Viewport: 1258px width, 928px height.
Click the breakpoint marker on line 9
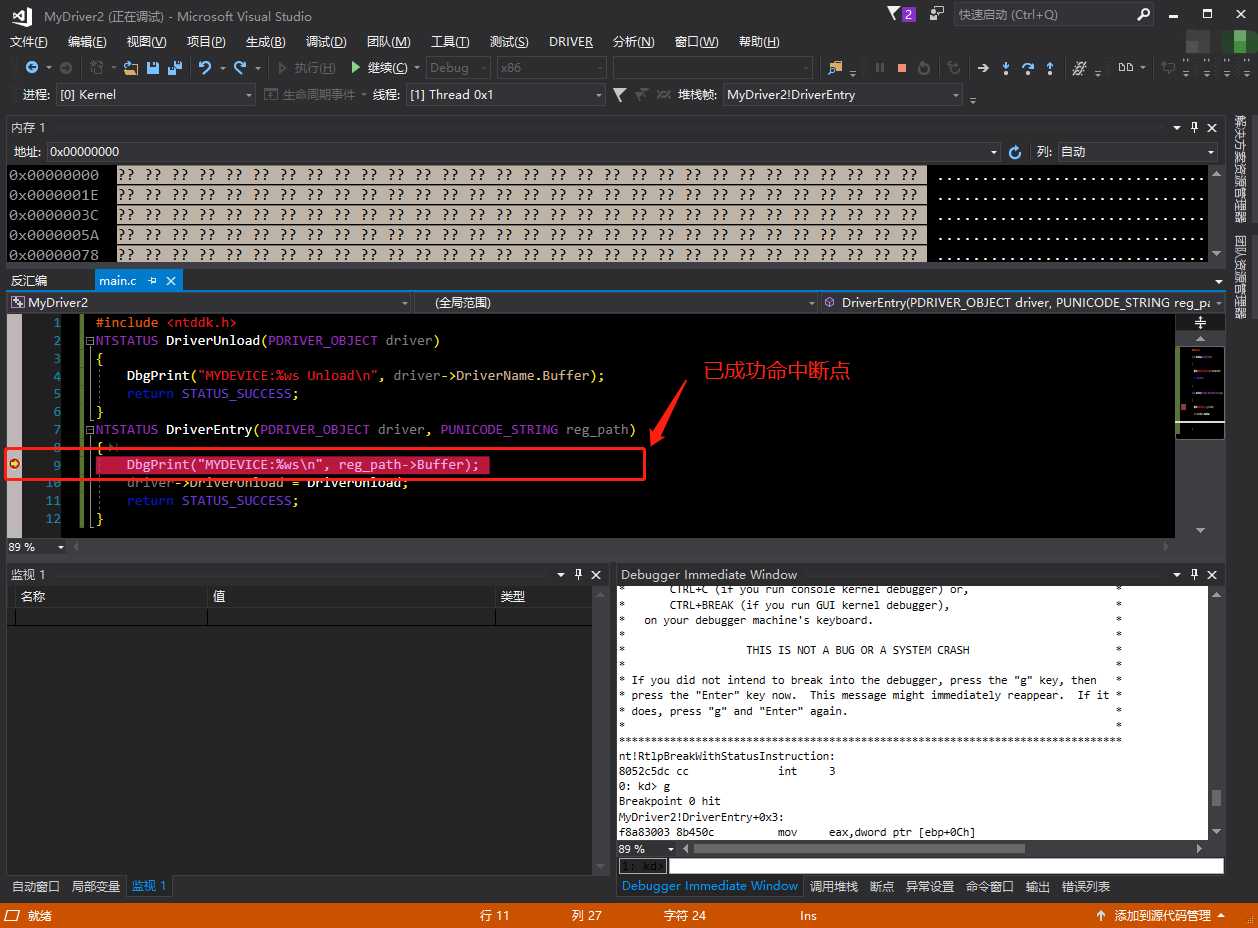[x=14, y=464]
